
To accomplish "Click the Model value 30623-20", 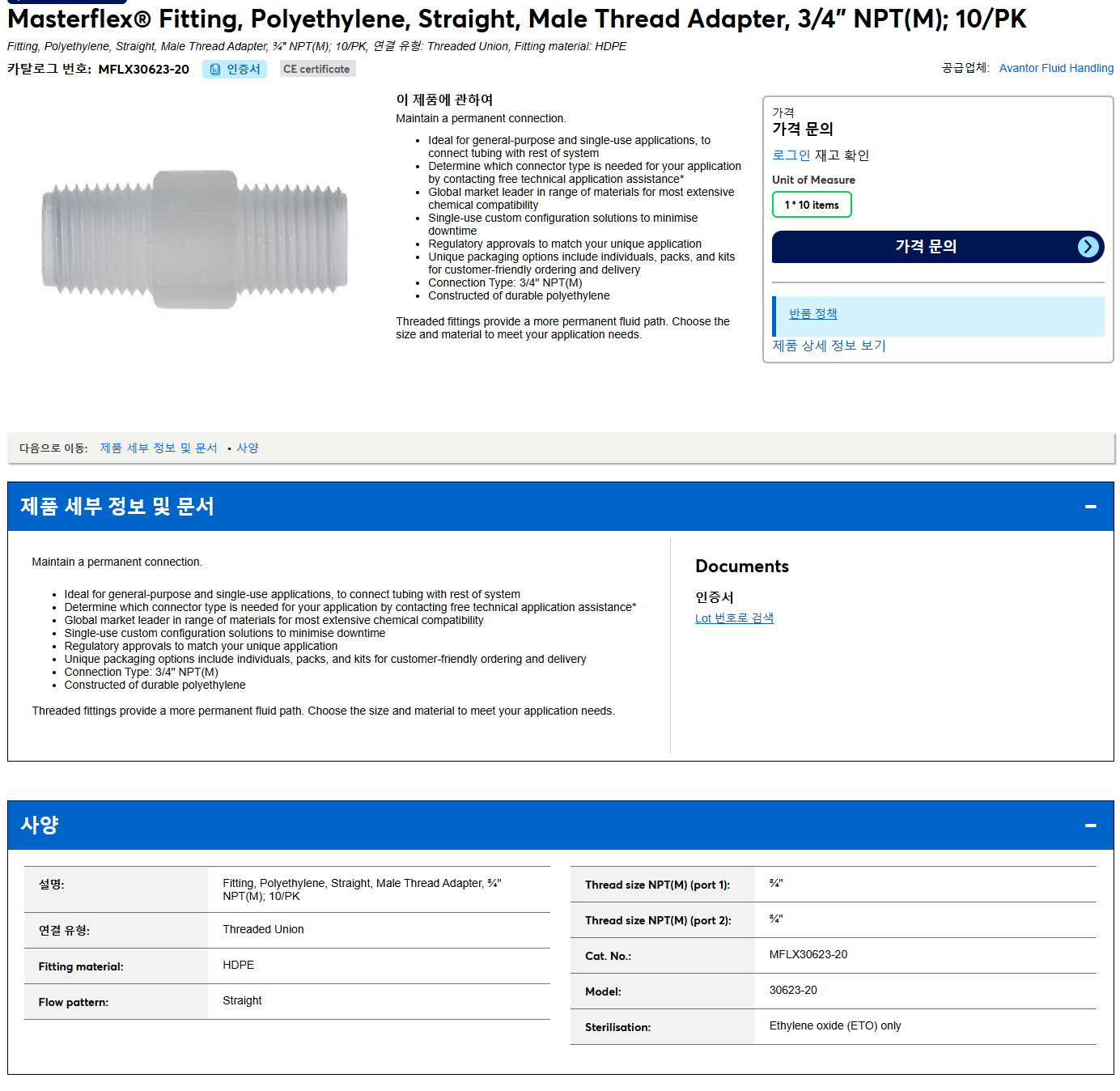I will point(793,990).
